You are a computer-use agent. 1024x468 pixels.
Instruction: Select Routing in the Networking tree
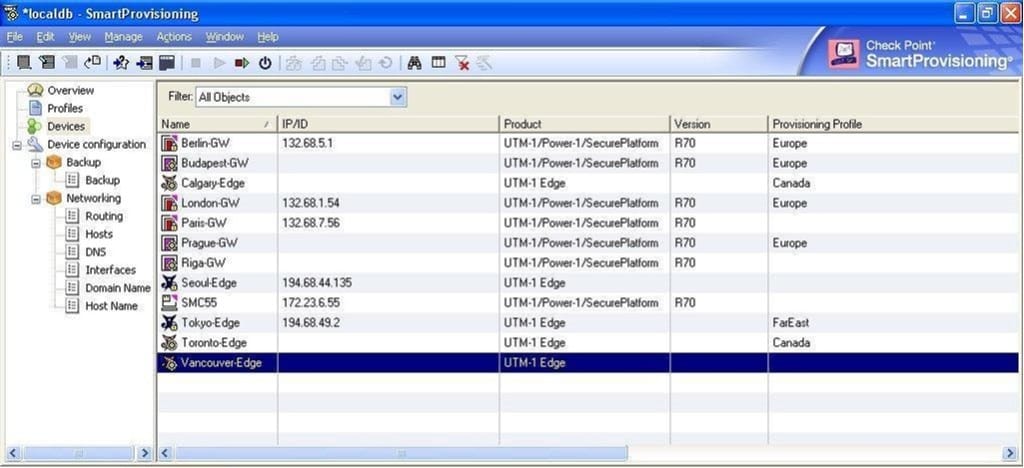point(104,216)
